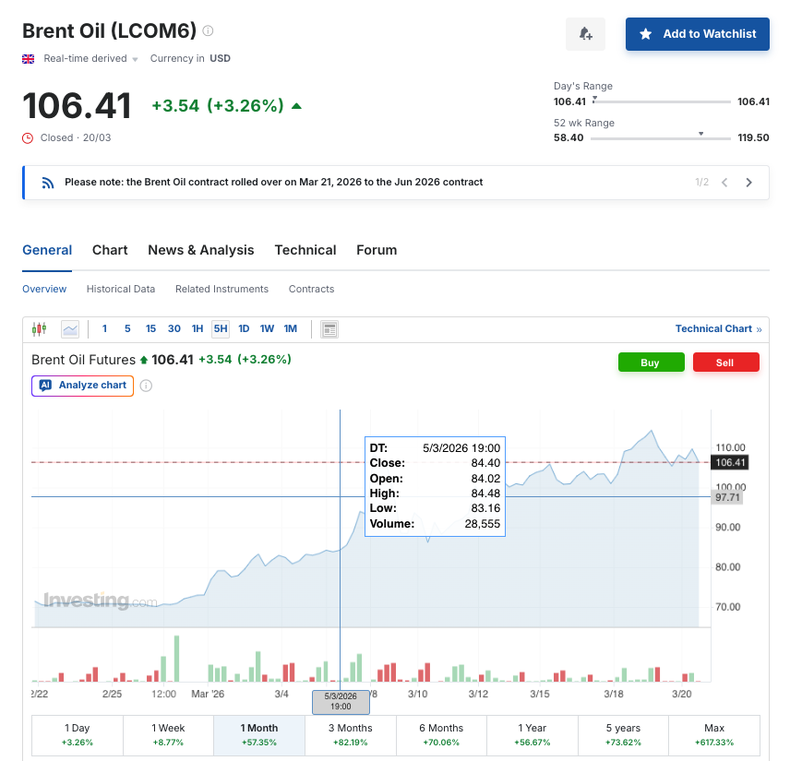
Task: Open the Technical Chart link
Action: tap(717, 329)
